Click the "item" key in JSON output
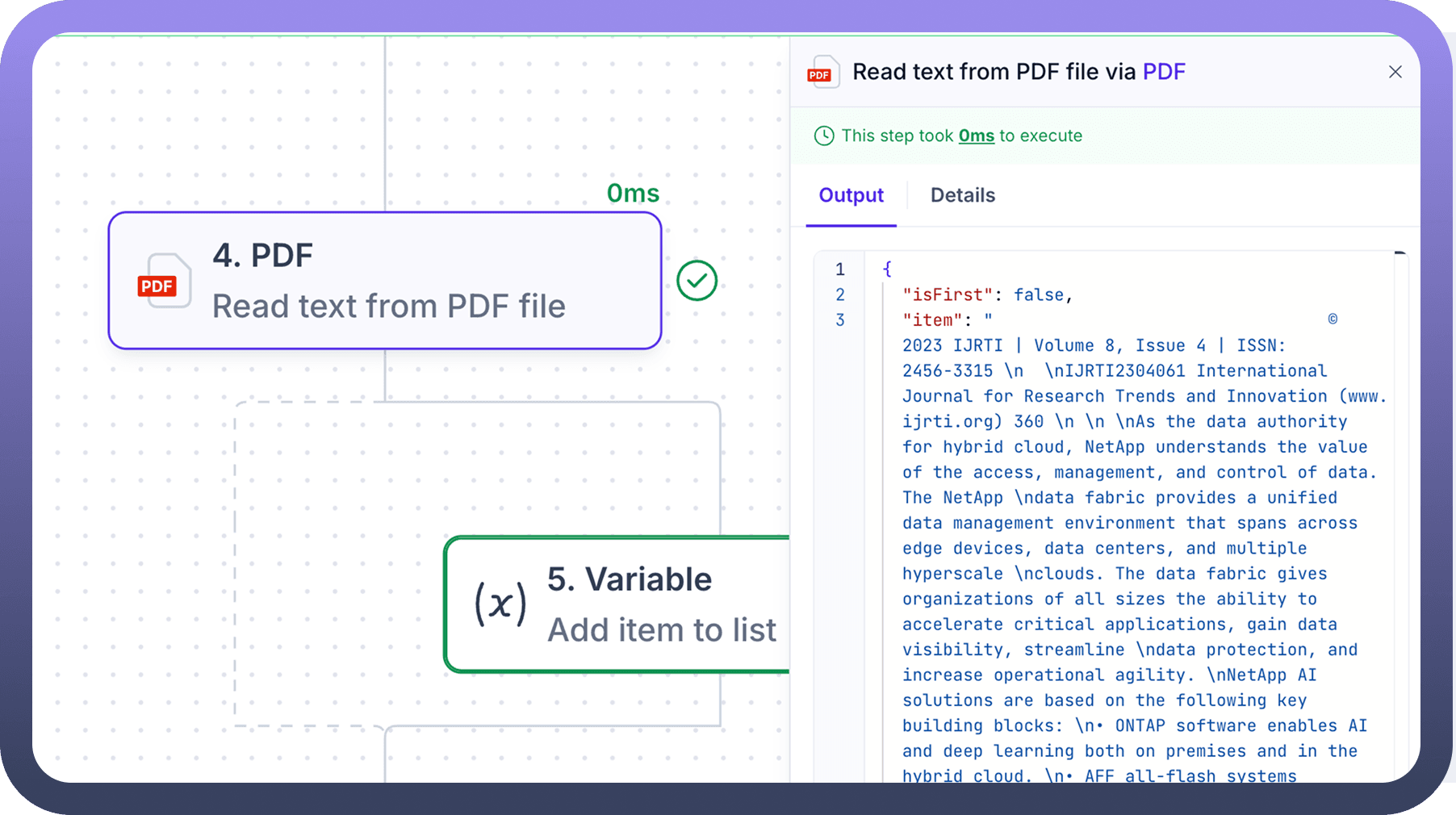 click(932, 320)
